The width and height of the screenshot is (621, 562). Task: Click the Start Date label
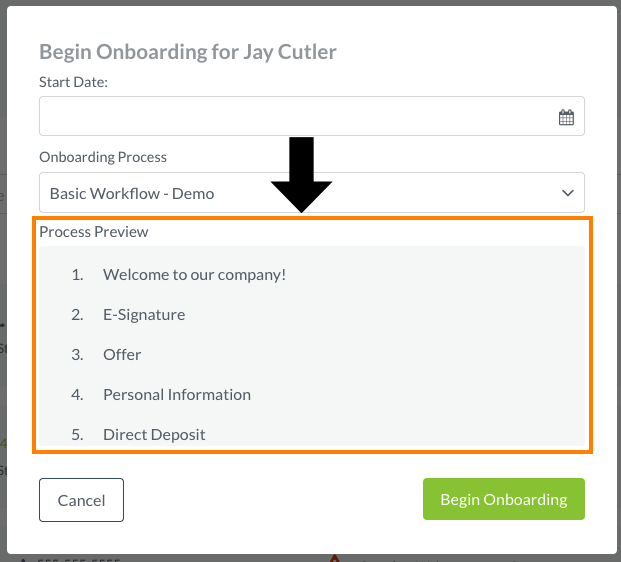point(73,82)
